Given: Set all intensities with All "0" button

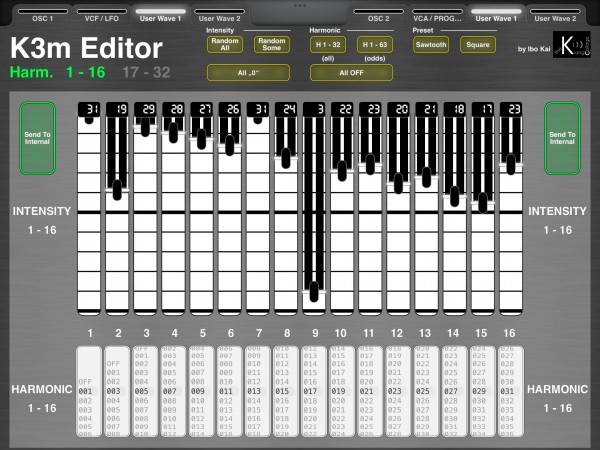Looking at the screenshot, I should pos(248,73).
